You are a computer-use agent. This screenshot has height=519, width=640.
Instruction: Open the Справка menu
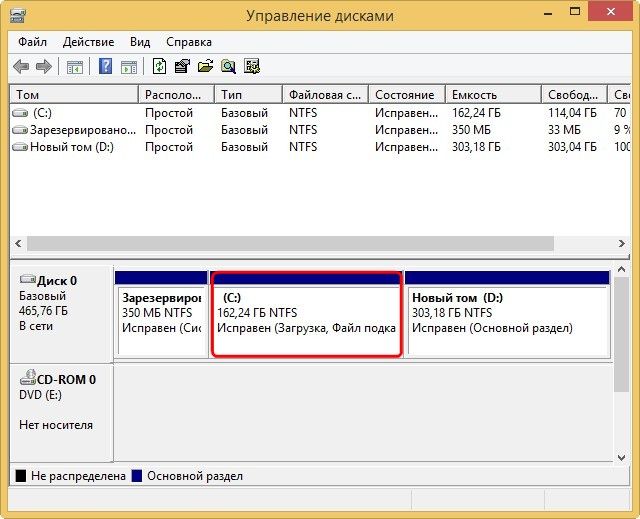[x=189, y=42]
